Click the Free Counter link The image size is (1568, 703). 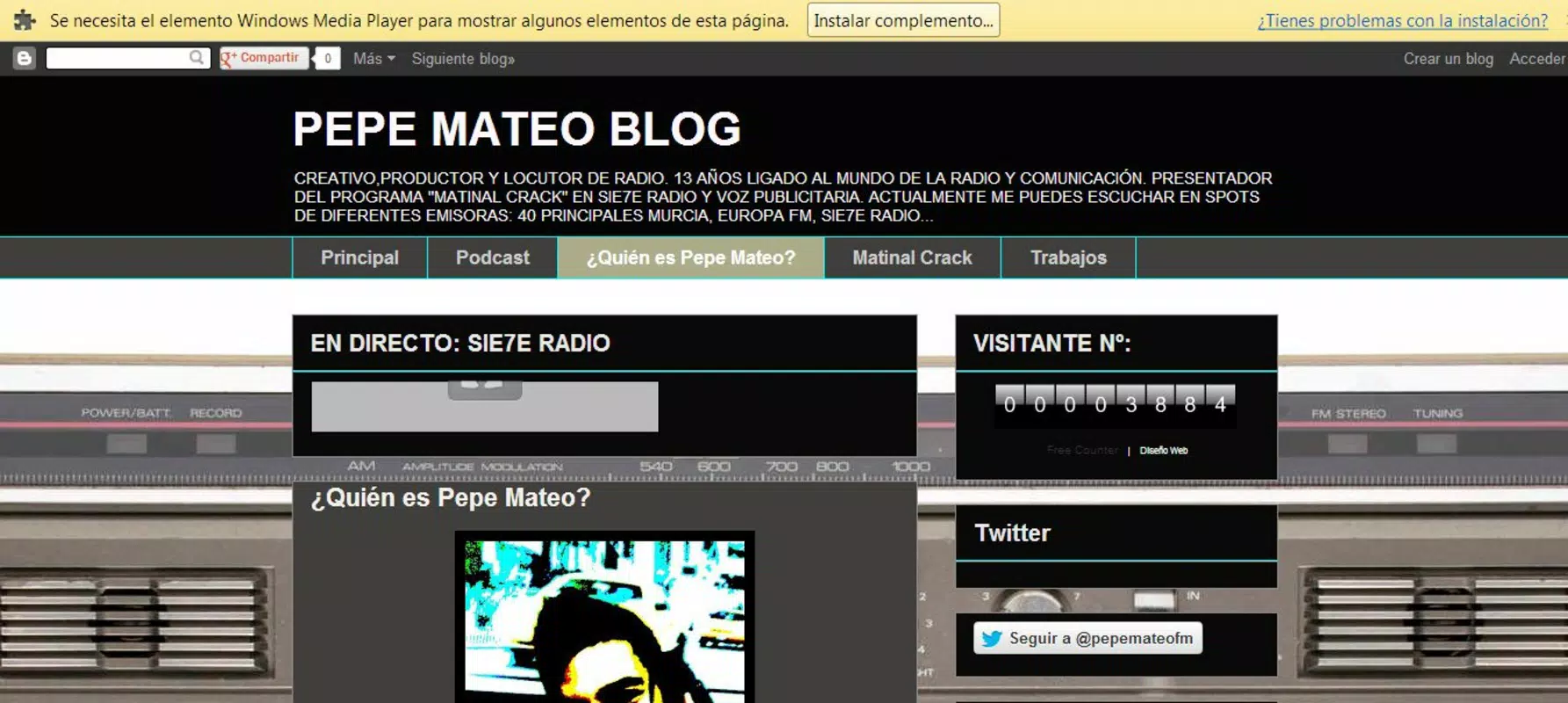pyautogui.click(x=1082, y=450)
